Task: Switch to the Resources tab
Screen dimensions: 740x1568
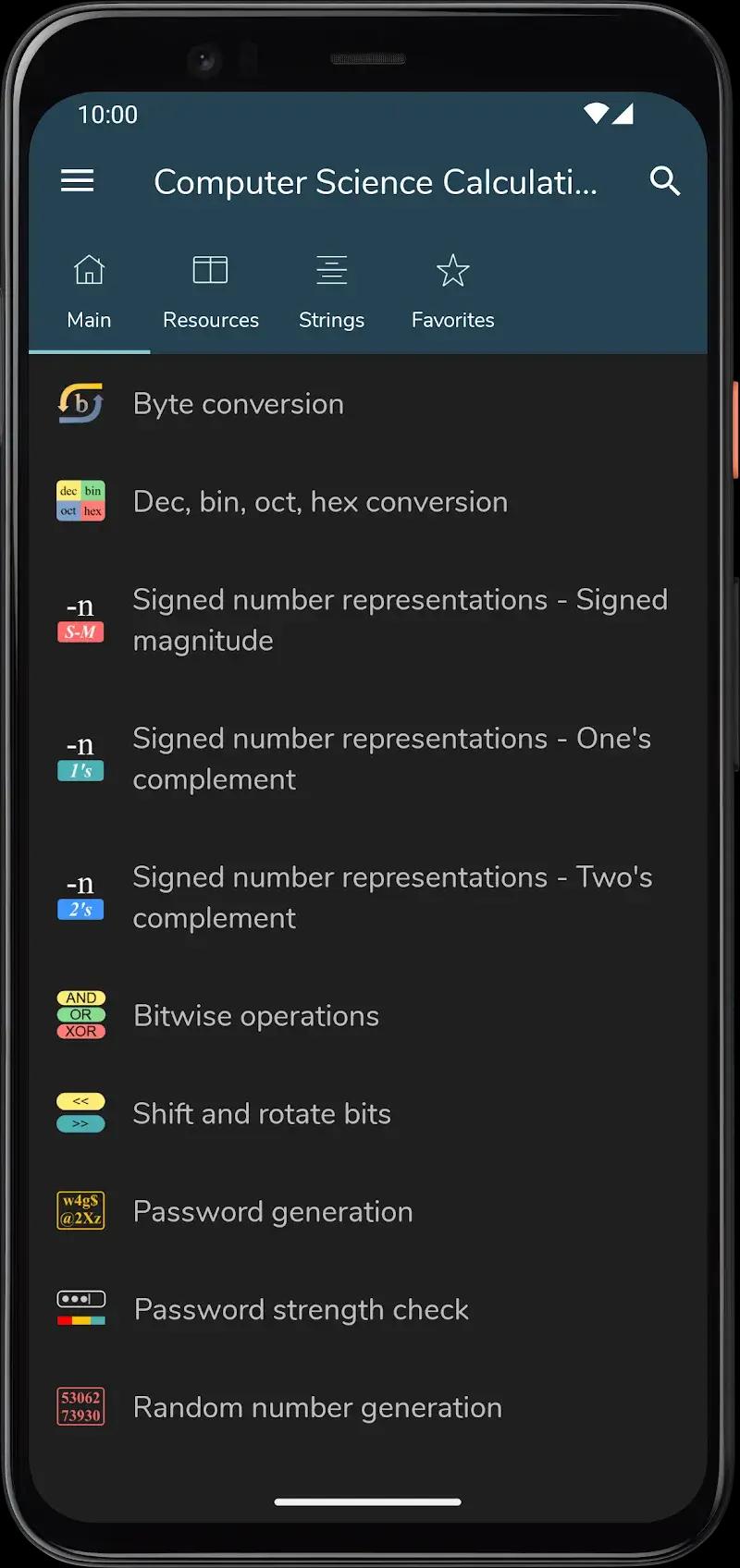Action: click(x=211, y=292)
